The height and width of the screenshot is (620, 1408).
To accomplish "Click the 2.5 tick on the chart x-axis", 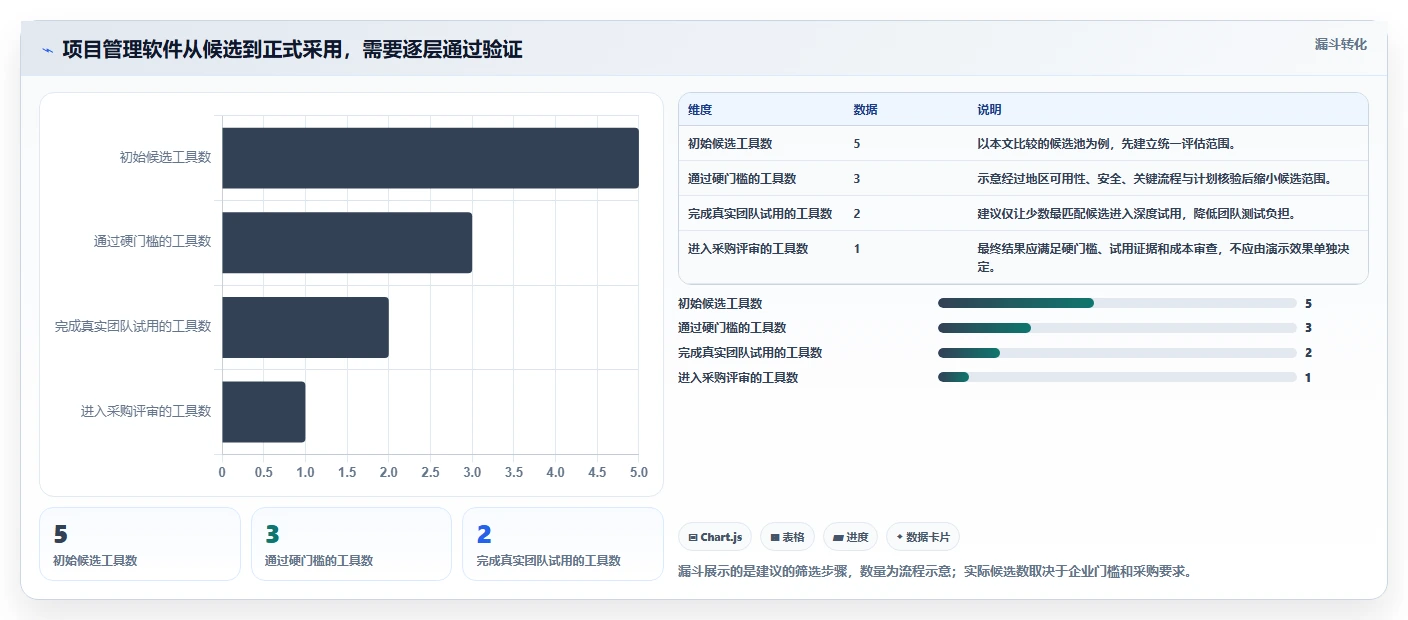I will click(430, 472).
